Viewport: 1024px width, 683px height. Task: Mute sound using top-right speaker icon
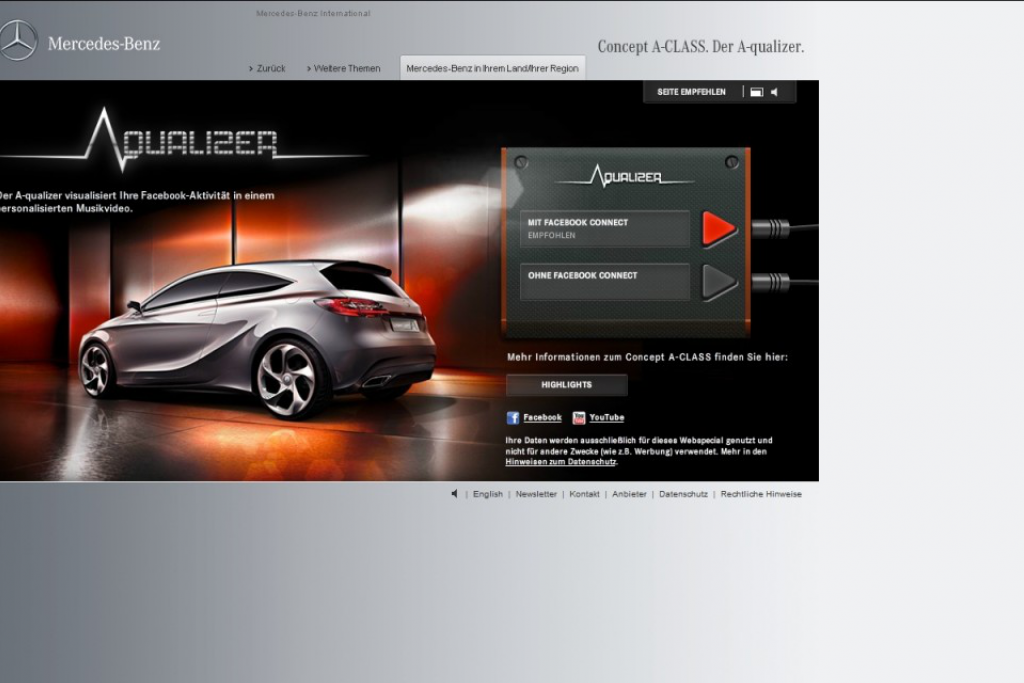tap(775, 92)
